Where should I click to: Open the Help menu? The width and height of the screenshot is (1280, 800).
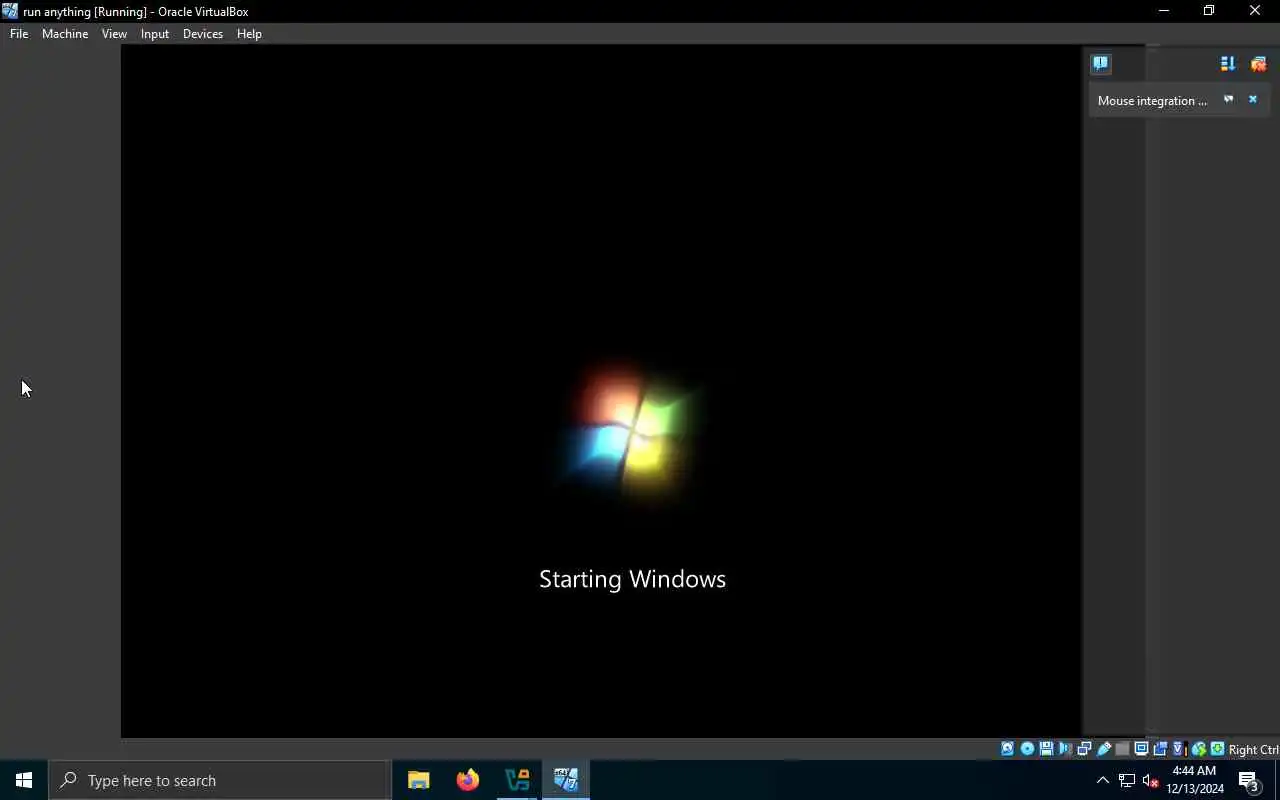coord(249,34)
